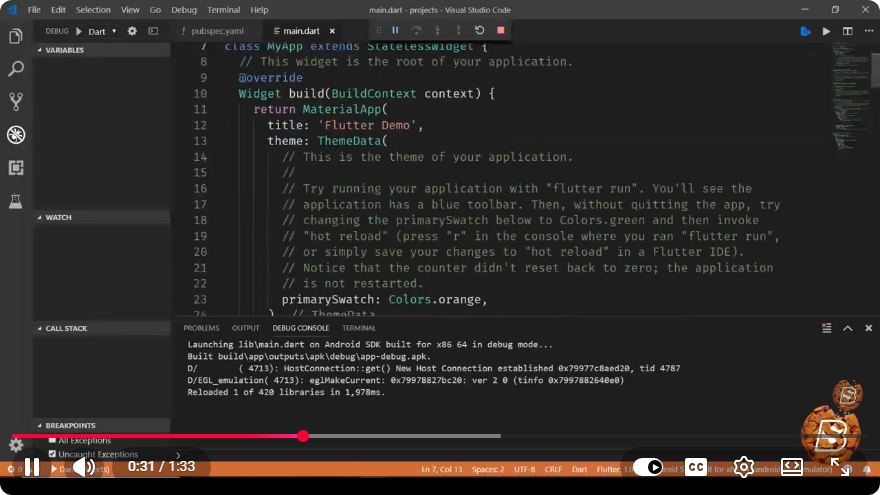Open the Source Control view
Viewport: 880px width, 495px height.
coord(16,102)
